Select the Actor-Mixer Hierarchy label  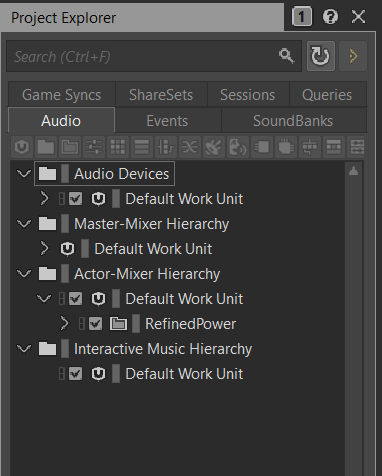pyautogui.click(x=147, y=274)
